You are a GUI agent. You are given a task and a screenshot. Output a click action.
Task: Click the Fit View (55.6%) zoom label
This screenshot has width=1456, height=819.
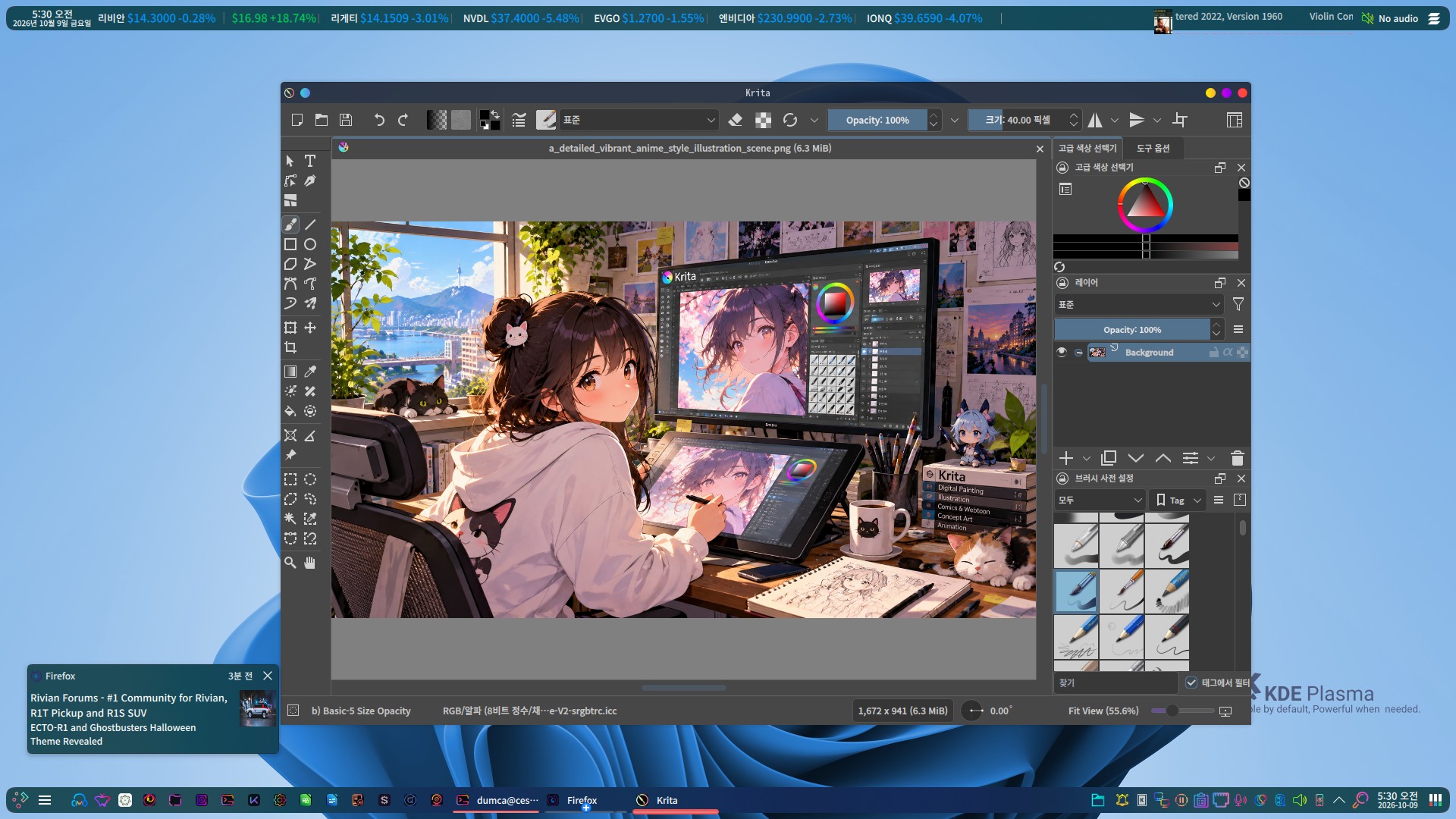(x=1103, y=711)
